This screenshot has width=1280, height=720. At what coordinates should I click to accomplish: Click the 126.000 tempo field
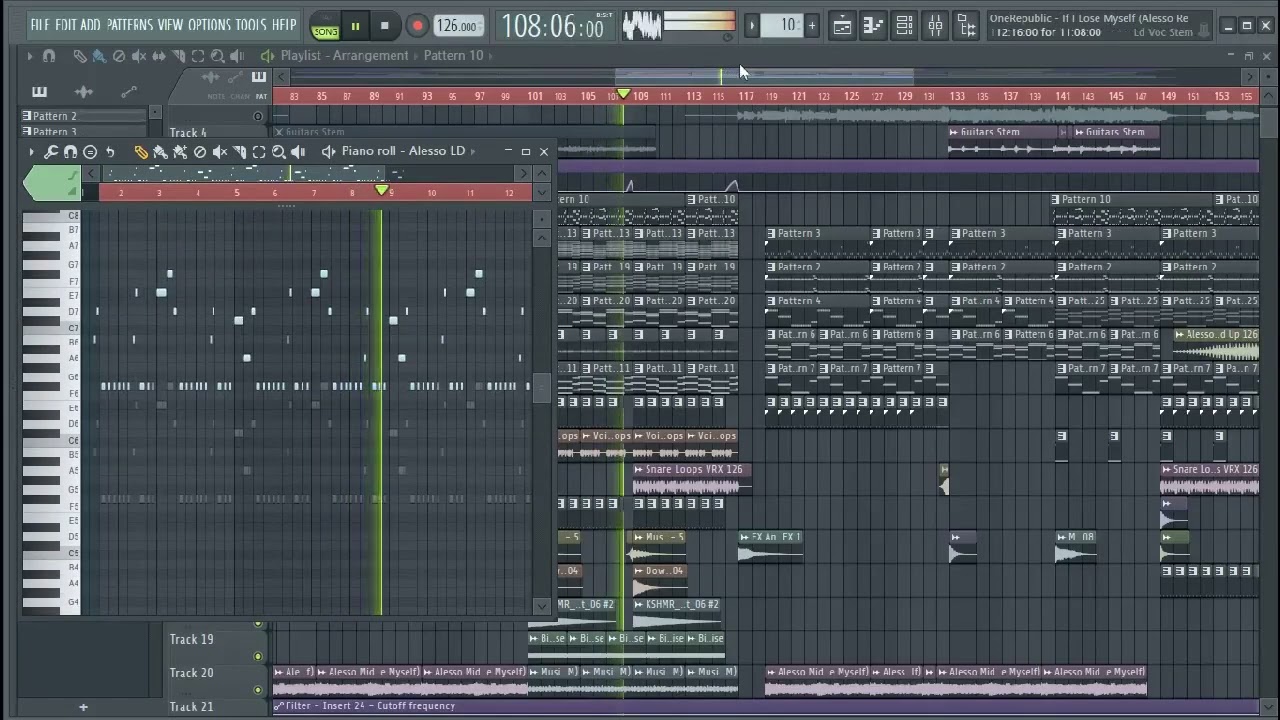458,26
